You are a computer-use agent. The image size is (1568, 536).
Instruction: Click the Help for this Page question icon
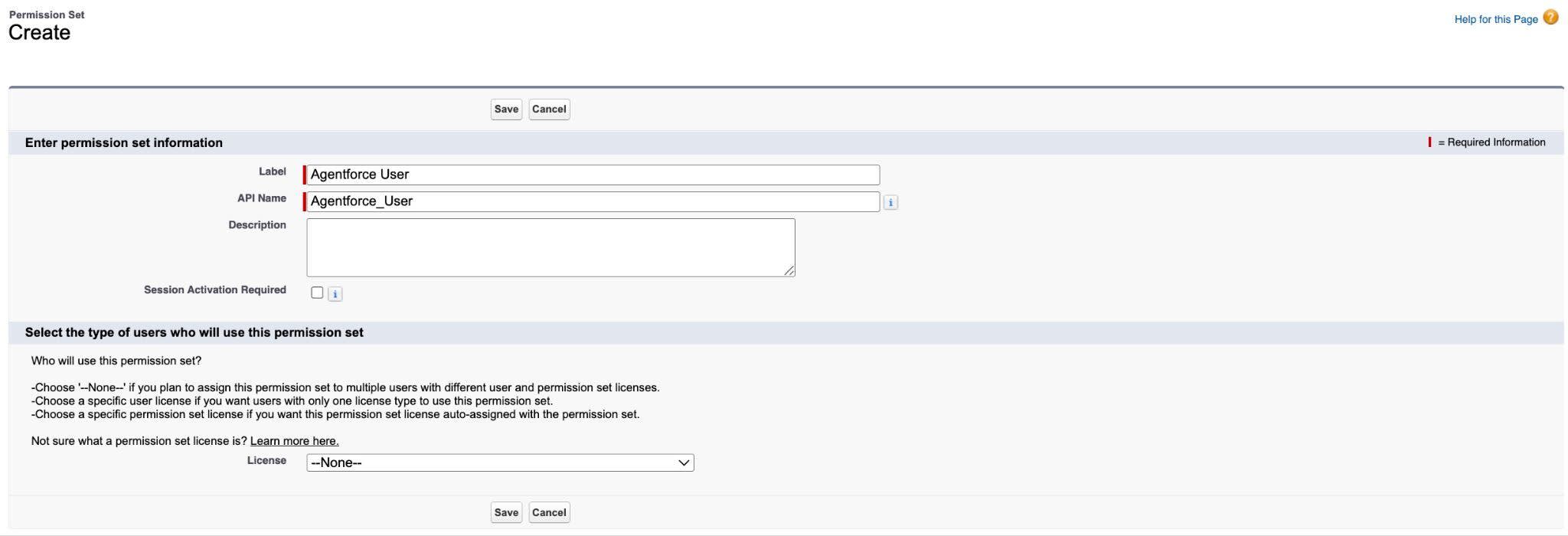(x=1550, y=18)
